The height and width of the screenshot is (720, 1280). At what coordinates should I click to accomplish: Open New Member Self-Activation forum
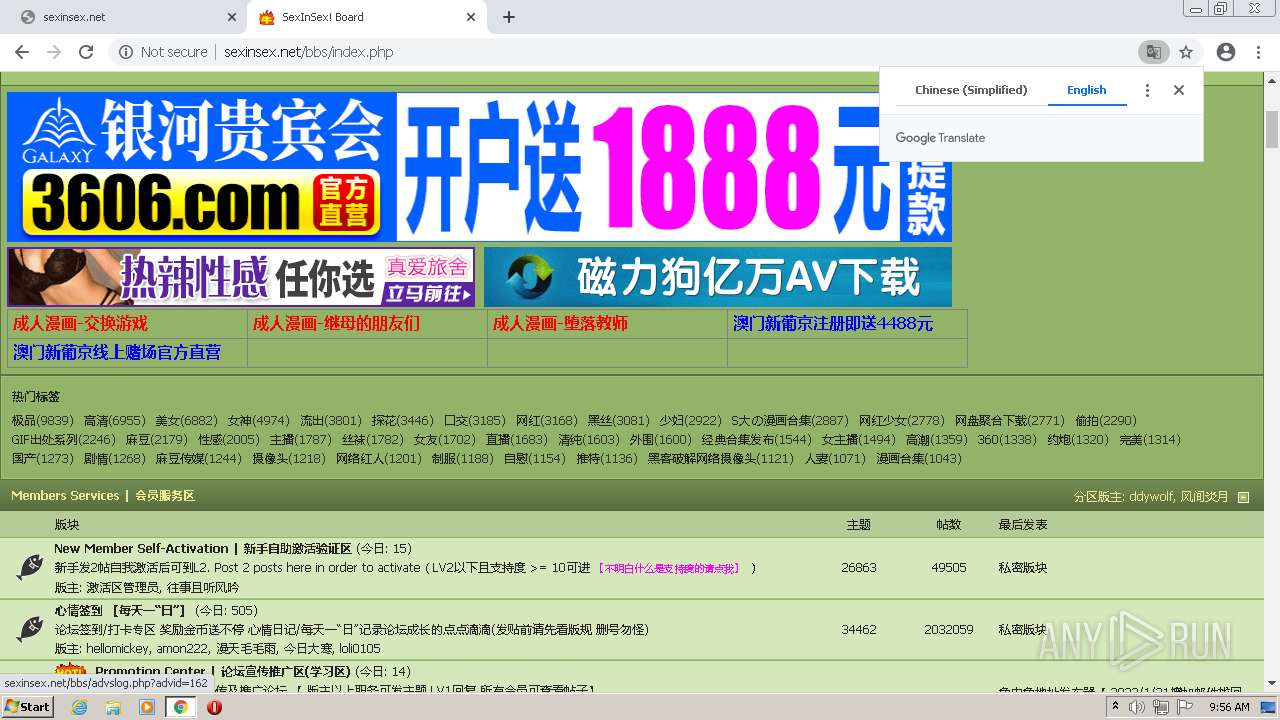click(203, 549)
